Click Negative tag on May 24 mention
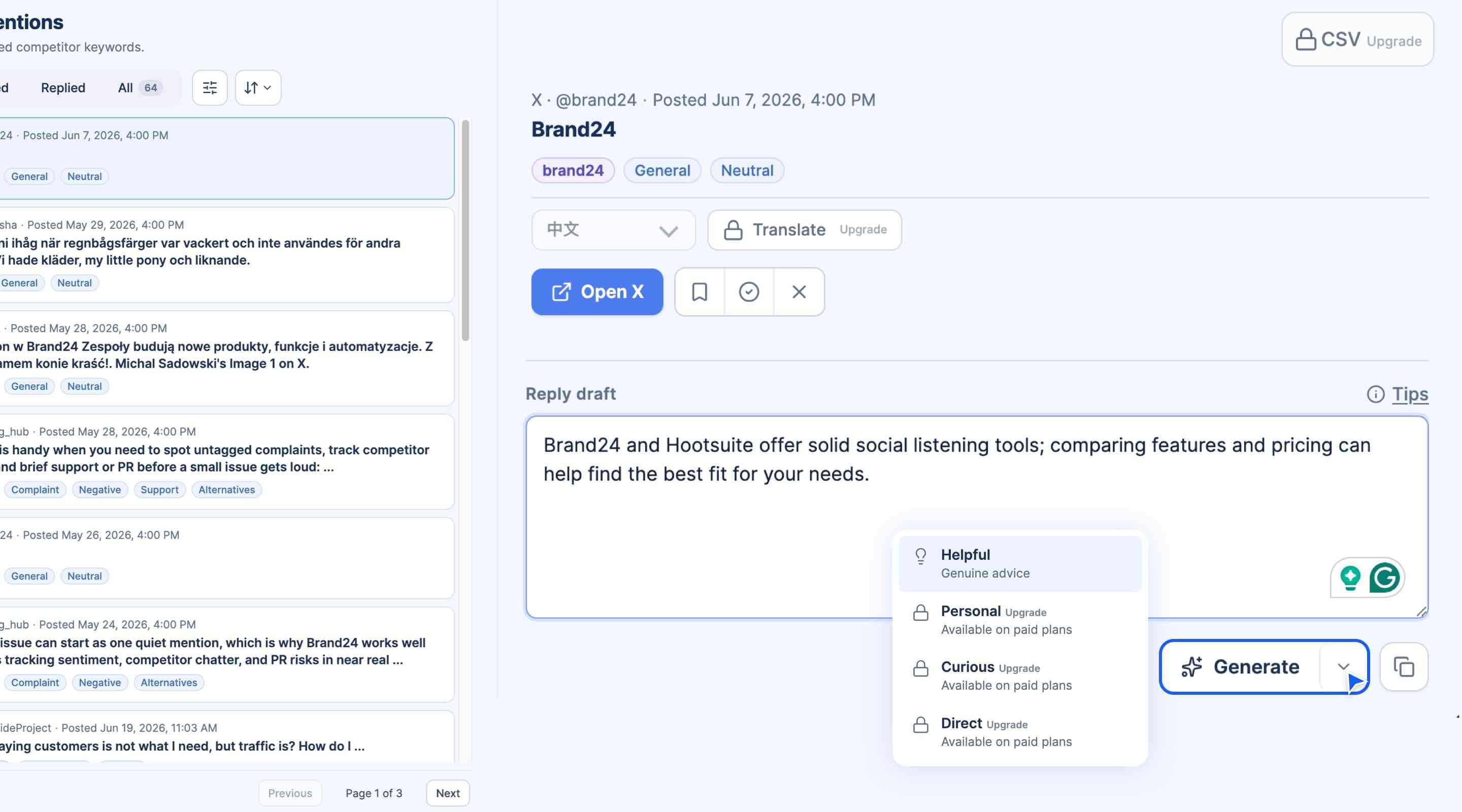Image resolution: width=1462 pixels, height=812 pixels. click(x=99, y=683)
